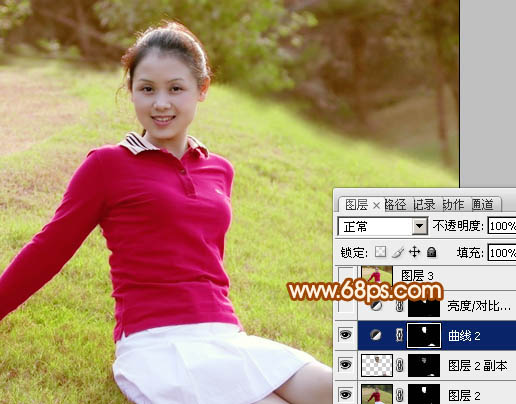Click the mask link icon on 曲线 2
The height and width of the screenshot is (404, 516).
(399, 335)
